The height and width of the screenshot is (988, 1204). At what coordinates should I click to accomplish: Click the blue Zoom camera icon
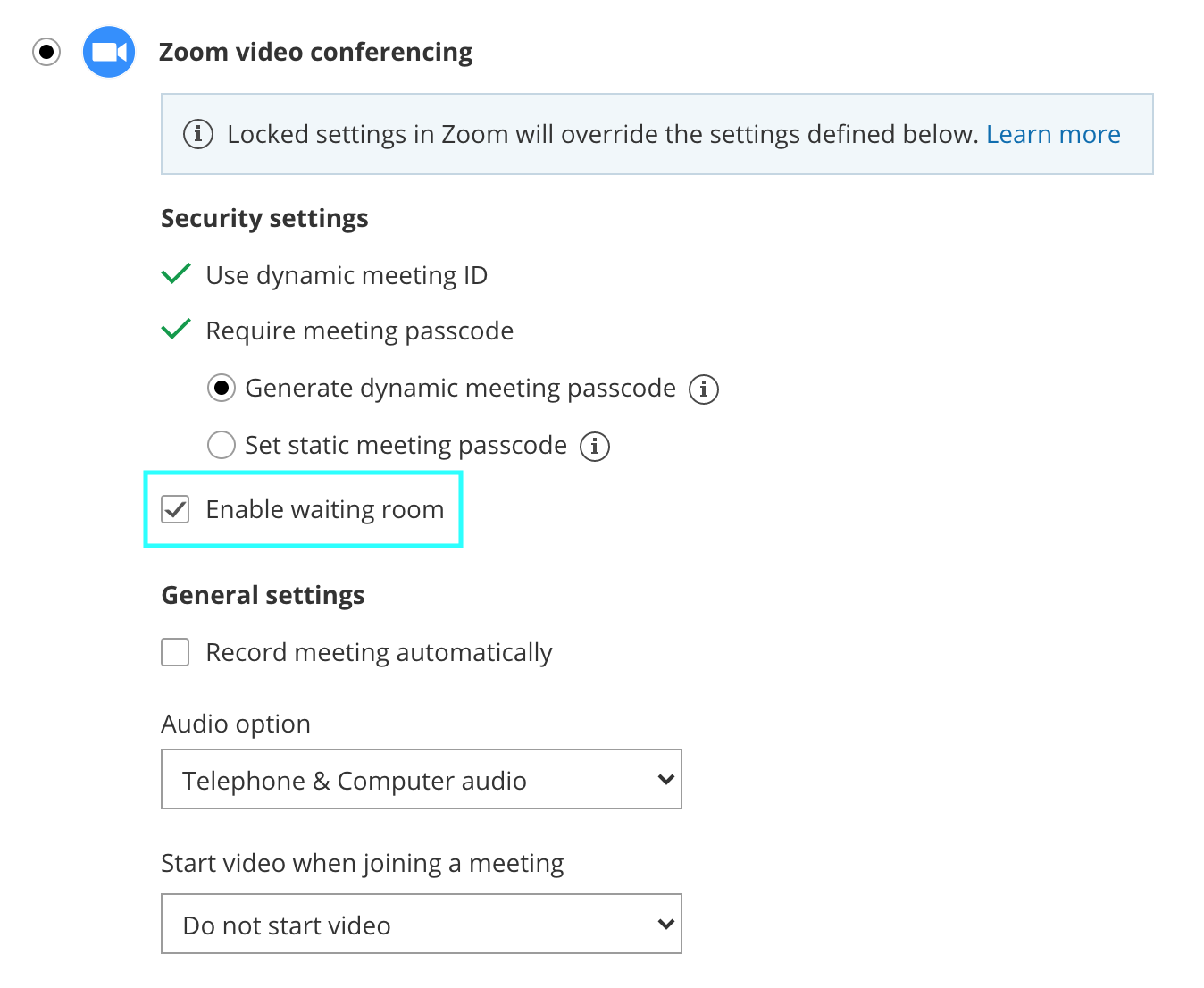(109, 52)
